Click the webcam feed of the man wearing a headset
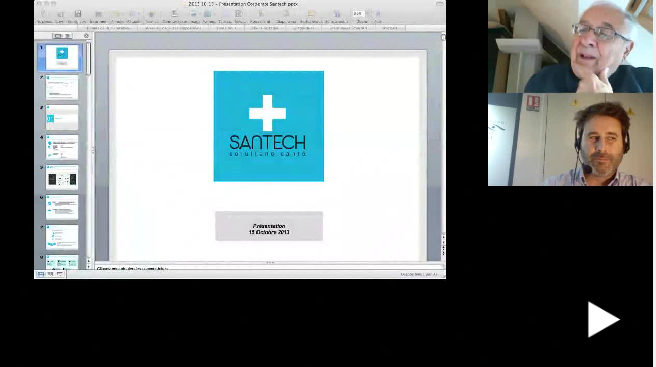The width and height of the screenshot is (656, 367). pyautogui.click(x=570, y=139)
